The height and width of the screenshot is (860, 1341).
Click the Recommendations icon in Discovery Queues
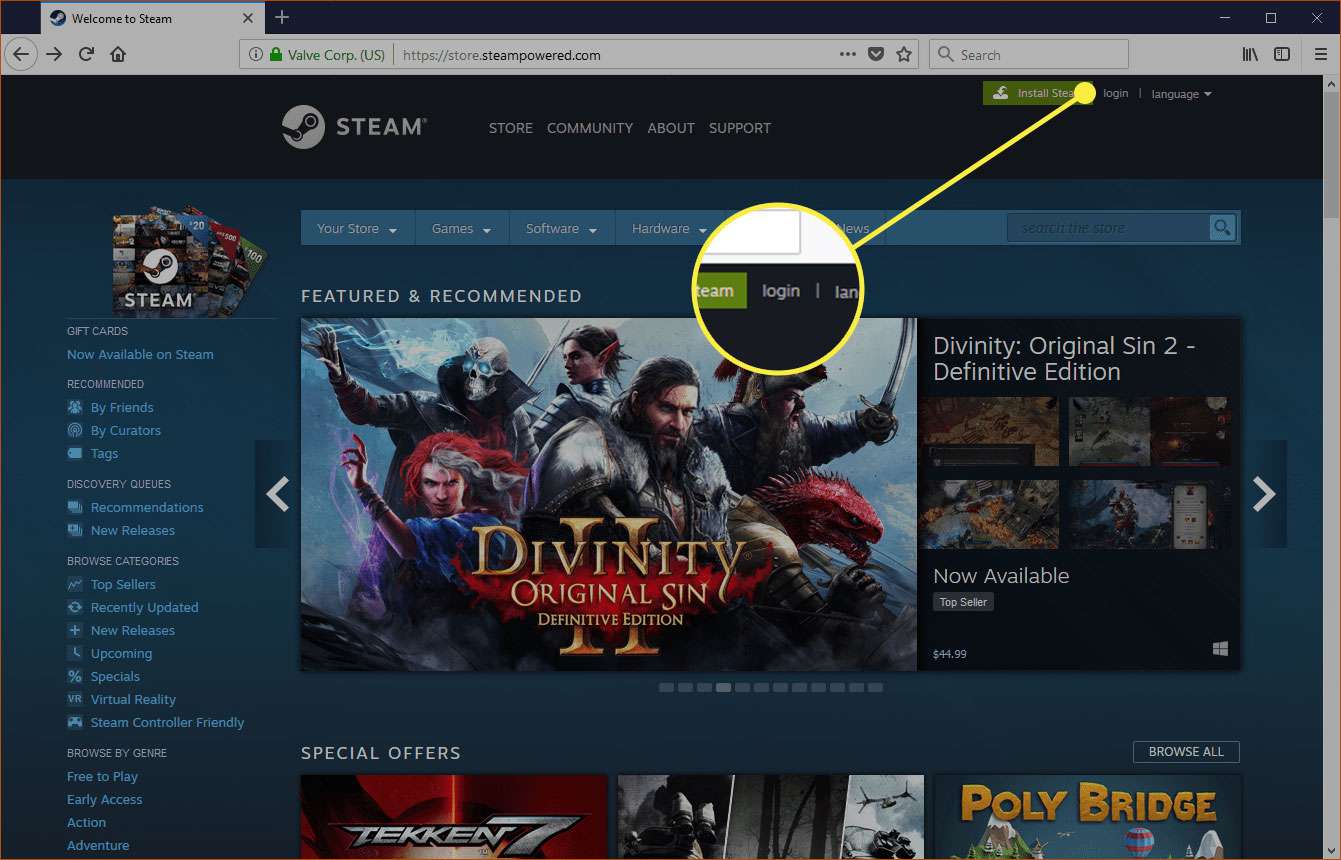tap(76, 507)
